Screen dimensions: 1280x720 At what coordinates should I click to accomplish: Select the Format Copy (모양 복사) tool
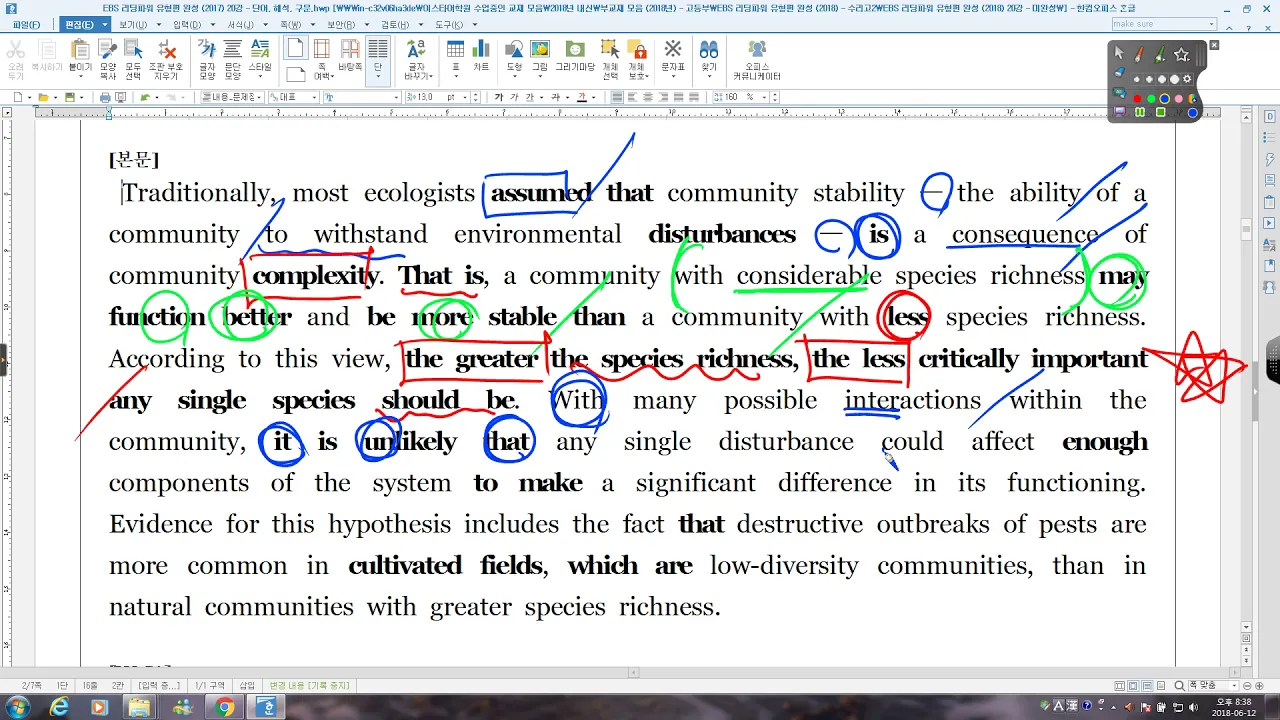pos(108,60)
